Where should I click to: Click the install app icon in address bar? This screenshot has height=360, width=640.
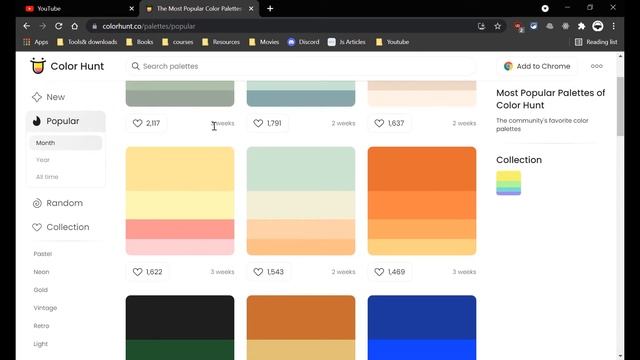point(481,26)
